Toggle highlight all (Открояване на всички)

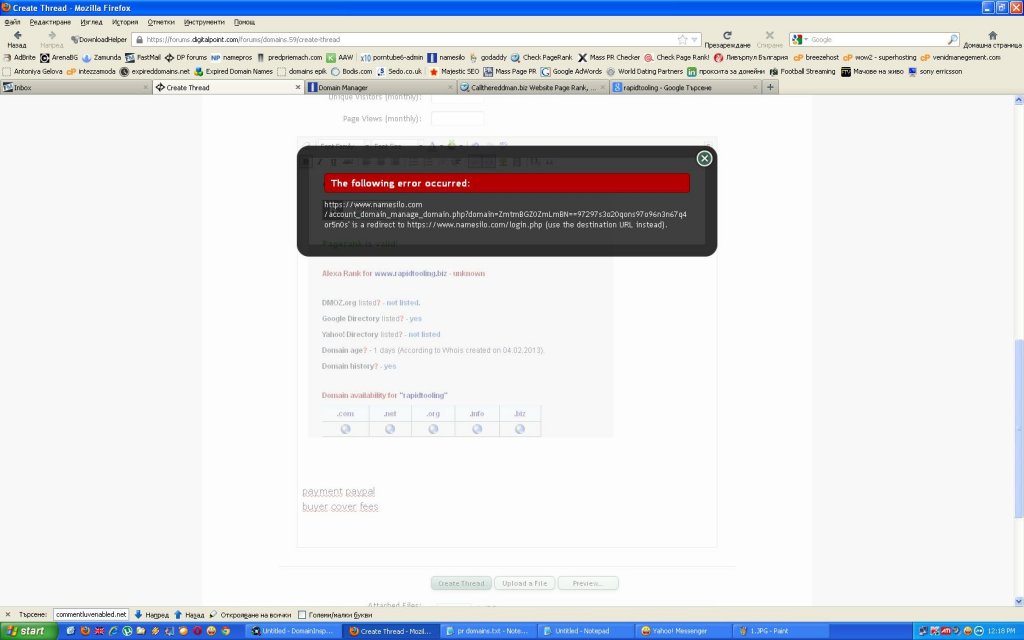(250, 615)
